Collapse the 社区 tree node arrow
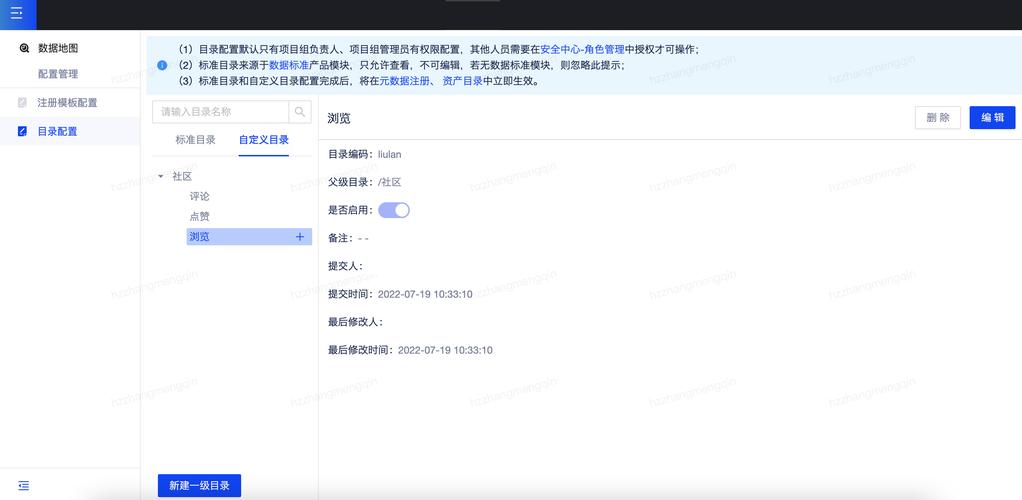Image resolution: width=1022 pixels, height=500 pixels. 161,176
